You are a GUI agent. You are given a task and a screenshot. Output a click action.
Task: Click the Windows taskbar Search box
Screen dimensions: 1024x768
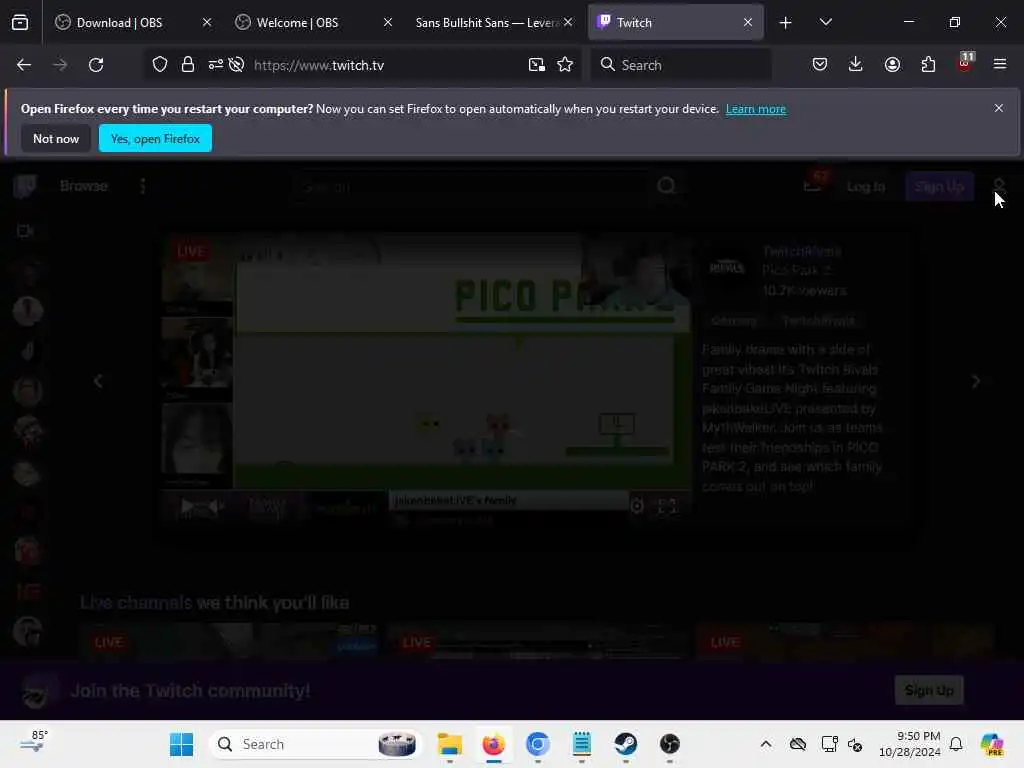315,744
